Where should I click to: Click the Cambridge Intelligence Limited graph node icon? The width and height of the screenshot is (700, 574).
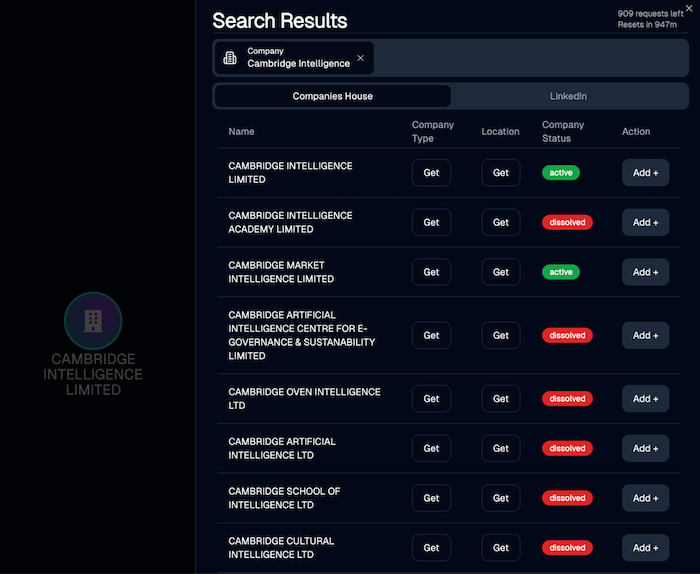click(93, 320)
